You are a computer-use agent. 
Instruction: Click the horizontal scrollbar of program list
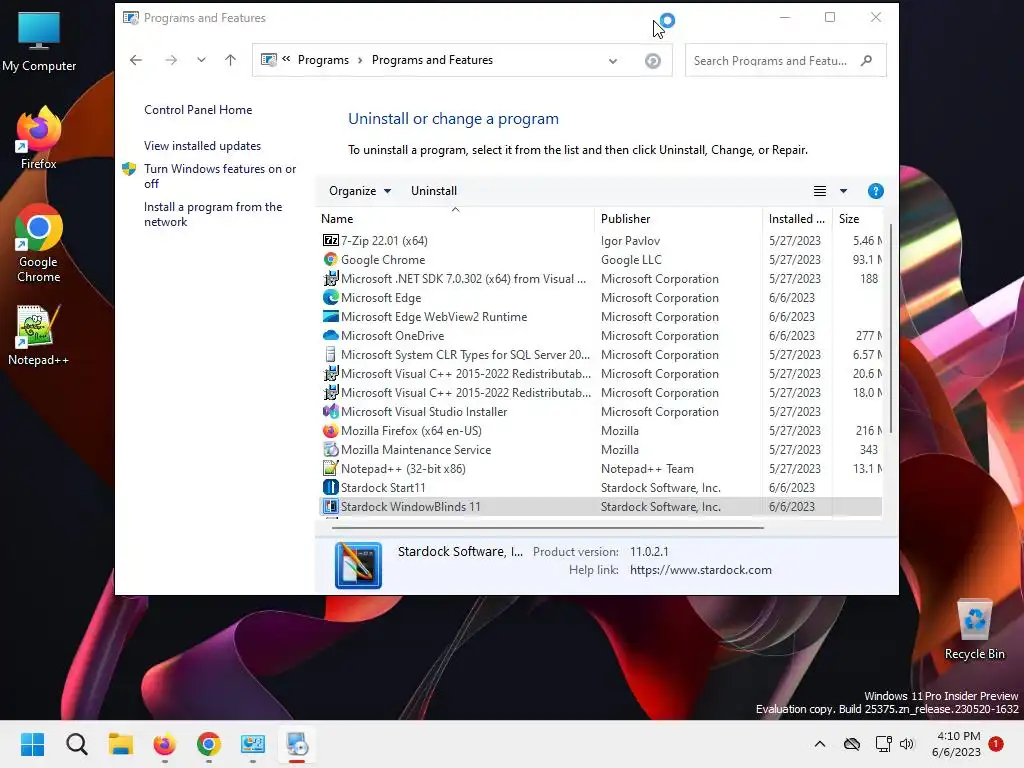click(x=547, y=527)
